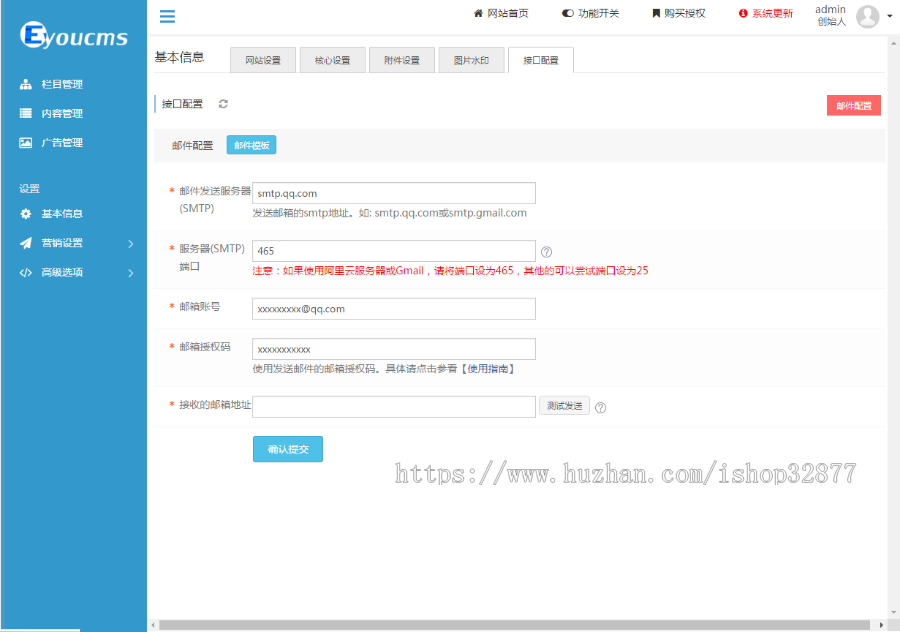Refresh the 接口配置 panel
Screen dimensions: 900x632
click(x=223, y=104)
